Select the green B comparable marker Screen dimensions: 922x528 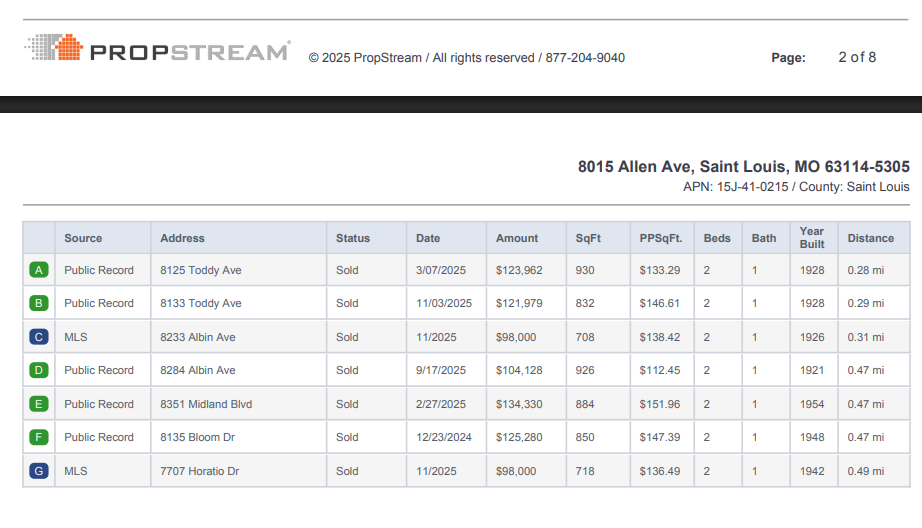[39, 303]
